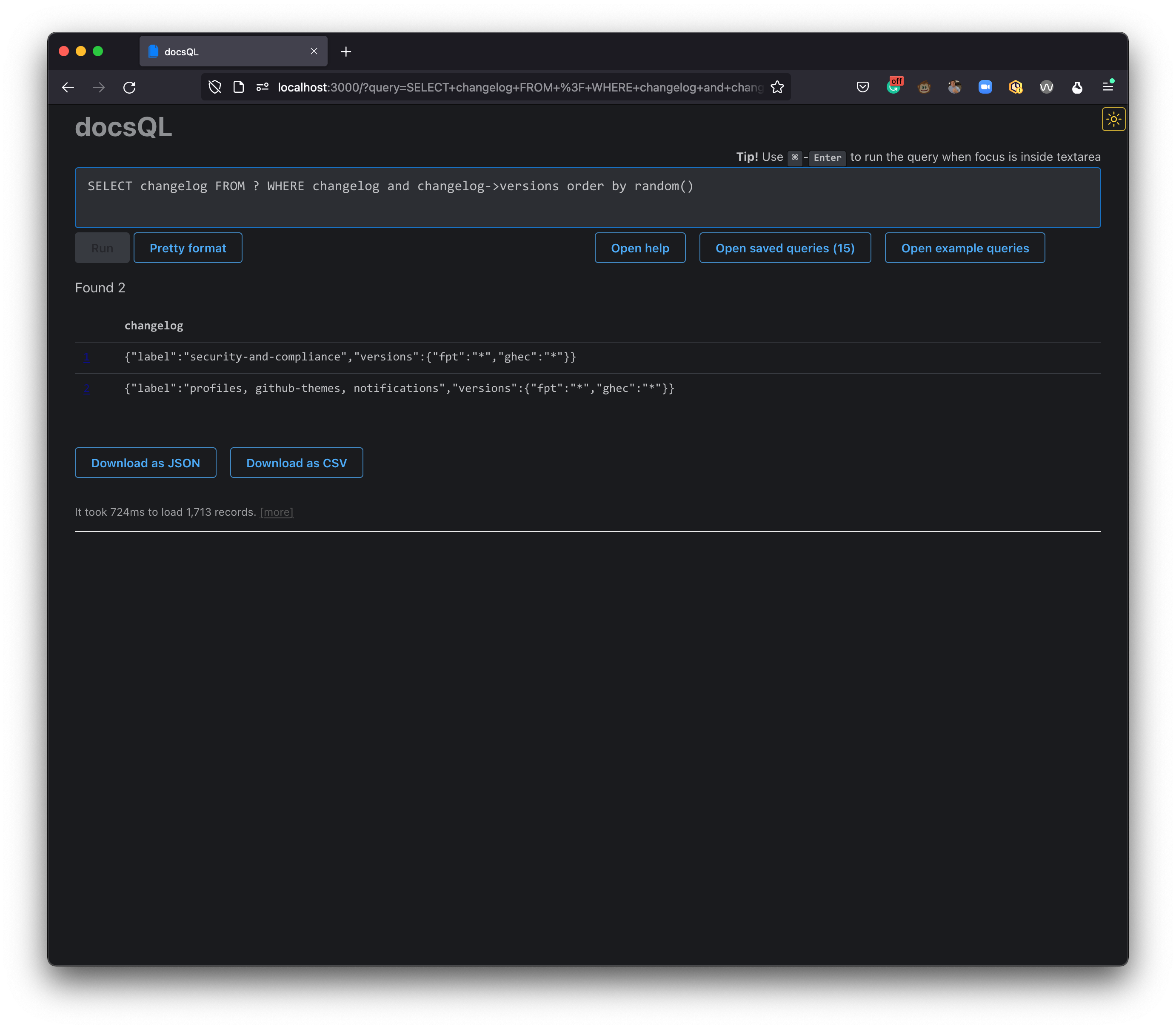Toggle the light/dark theme sun icon
The width and height of the screenshot is (1176, 1029).
(x=1113, y=120)
